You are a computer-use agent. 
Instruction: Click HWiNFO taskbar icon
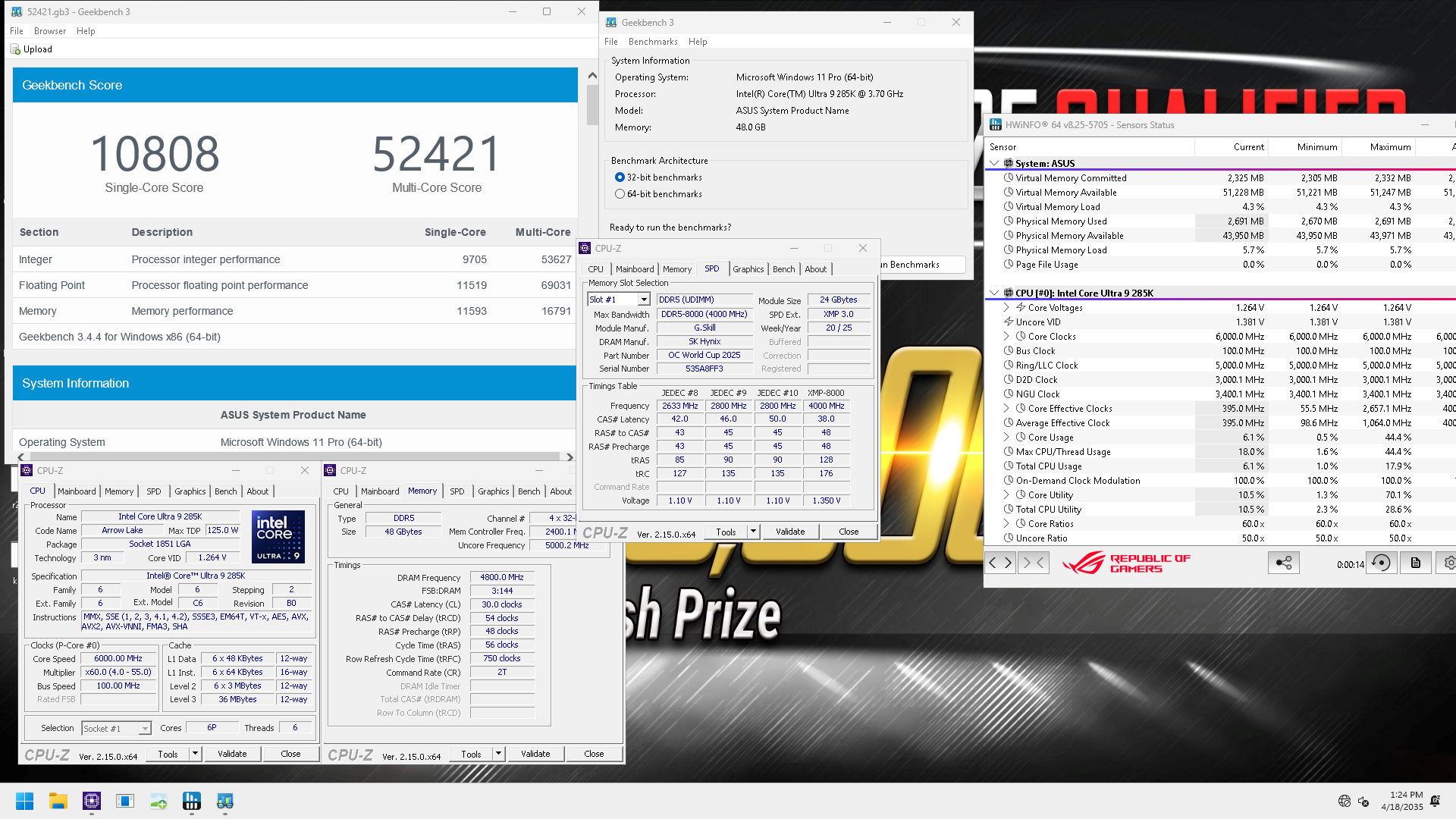tap(192, 801)
